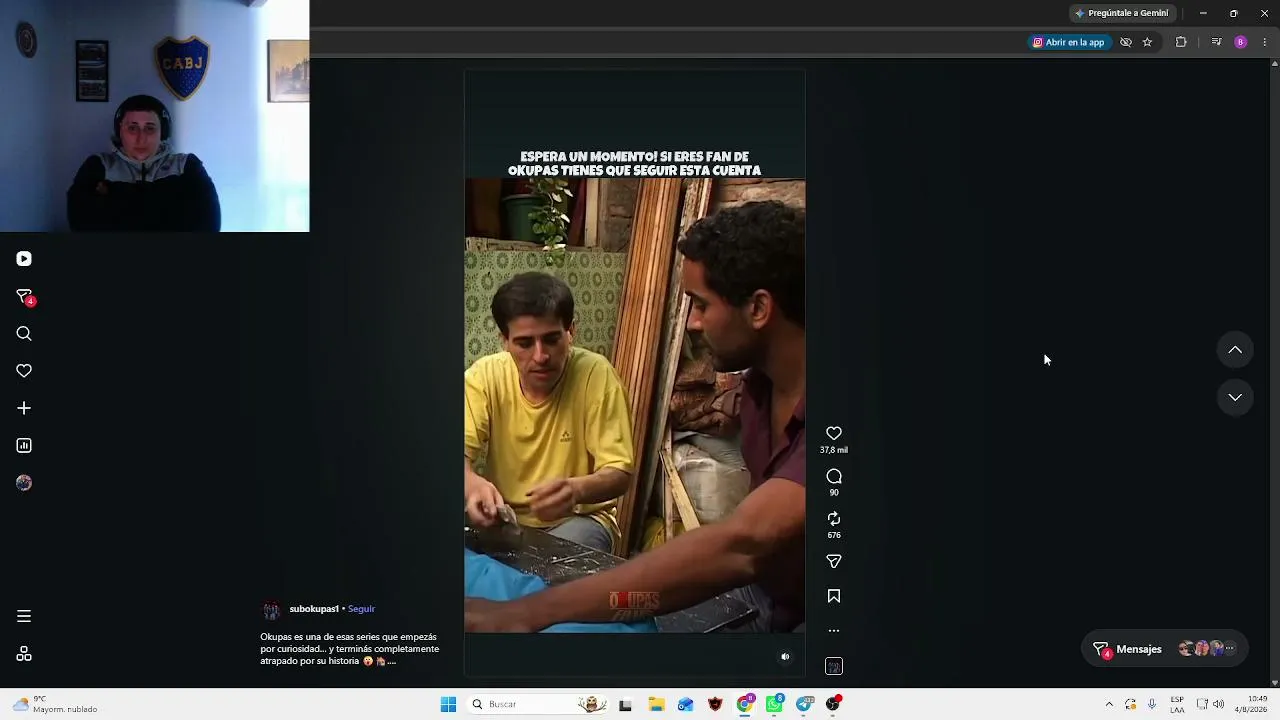The width and height of the screenshot is (1280, 720).
Task: Open notifications heart in the sidebar
Action: click(24, 371)
